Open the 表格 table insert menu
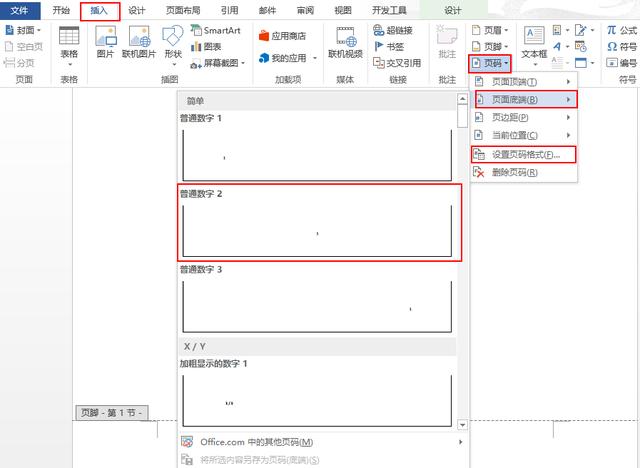Image resolution: width=640 pixels, height=468 pixels. pyautogui.click(x=69, y=46)
